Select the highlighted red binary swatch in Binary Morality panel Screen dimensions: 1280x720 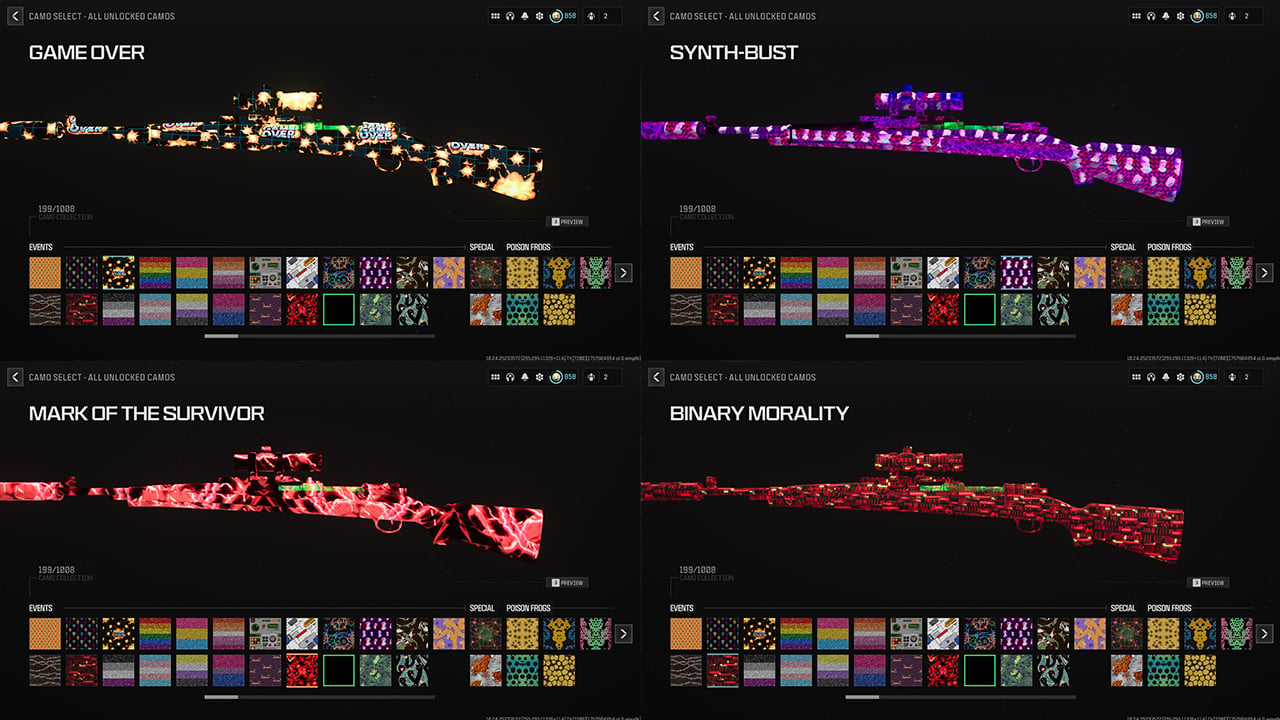[723, 670]
